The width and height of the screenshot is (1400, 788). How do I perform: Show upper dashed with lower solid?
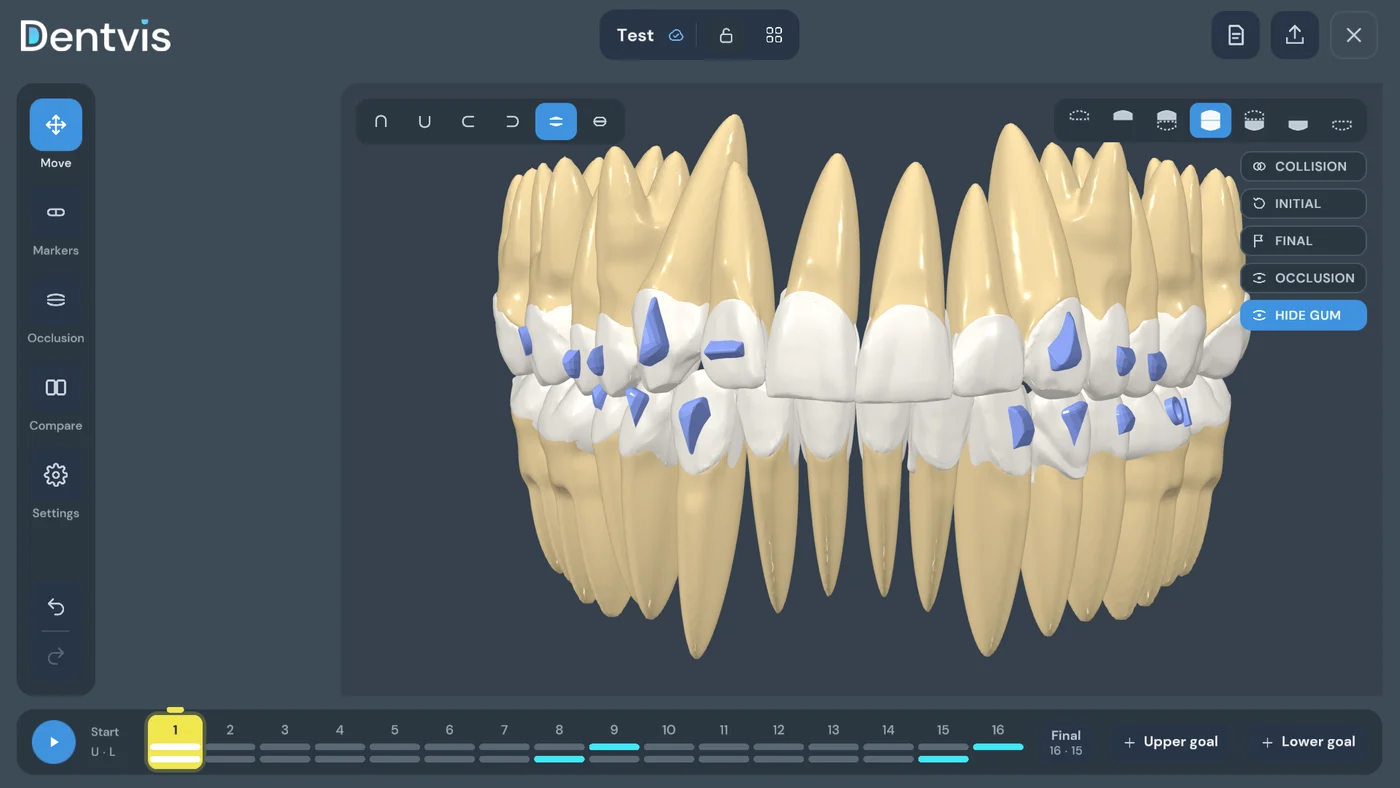coord(1254,120)
